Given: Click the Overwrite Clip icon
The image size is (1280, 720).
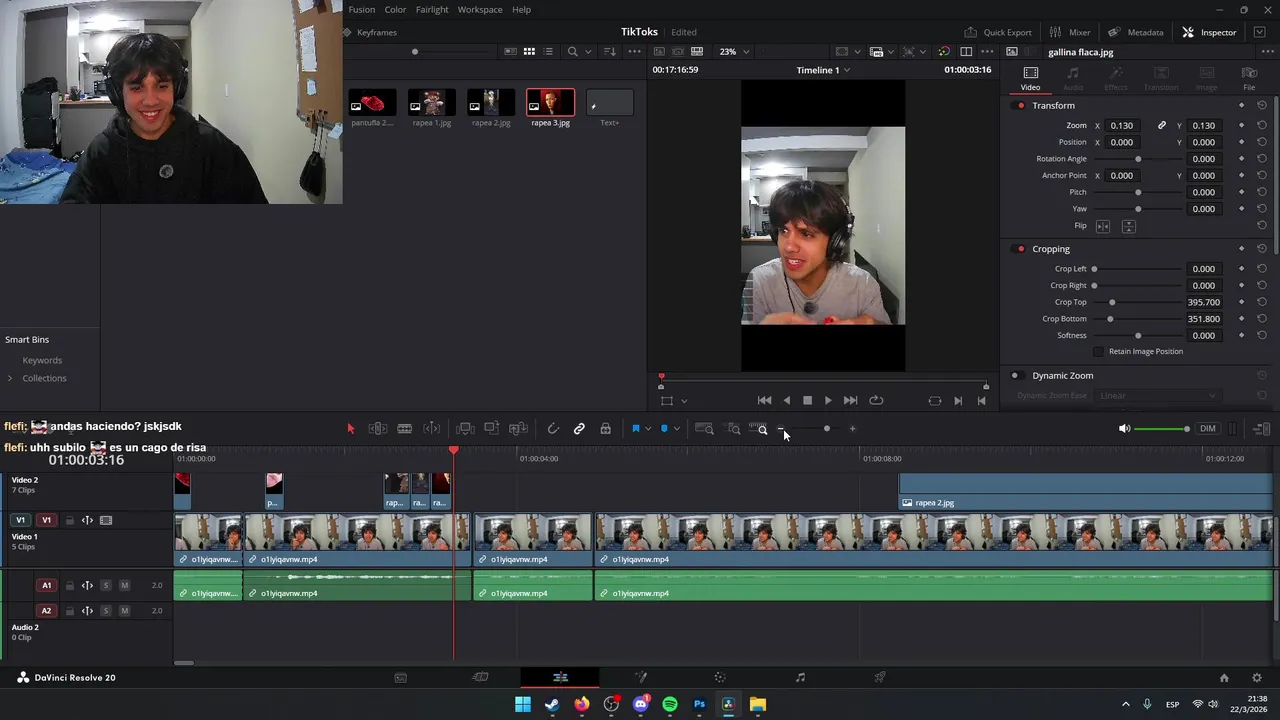Looking at the screenshot, I should click(491, 429).
